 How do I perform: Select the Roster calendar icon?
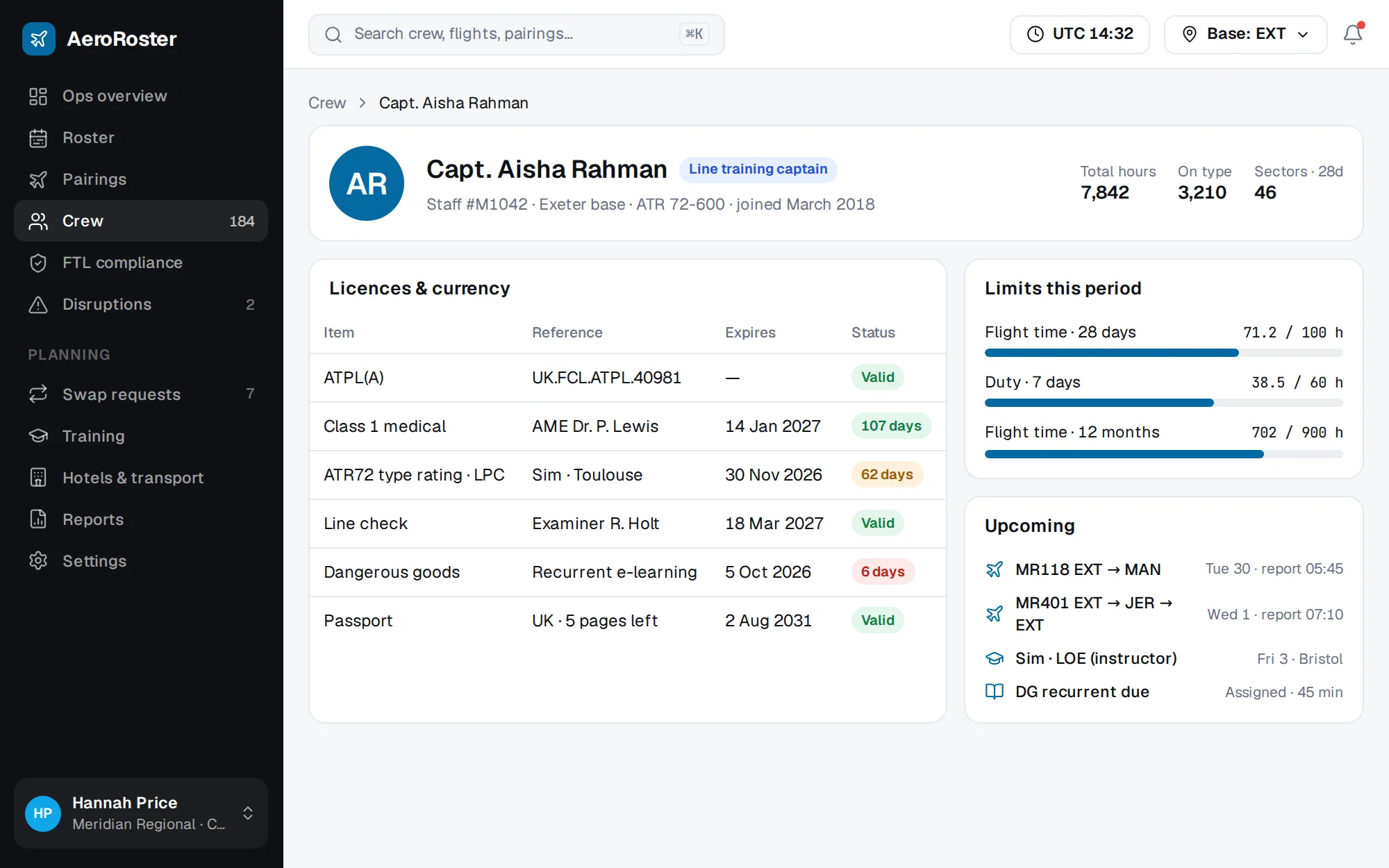[x=38, y=137]
